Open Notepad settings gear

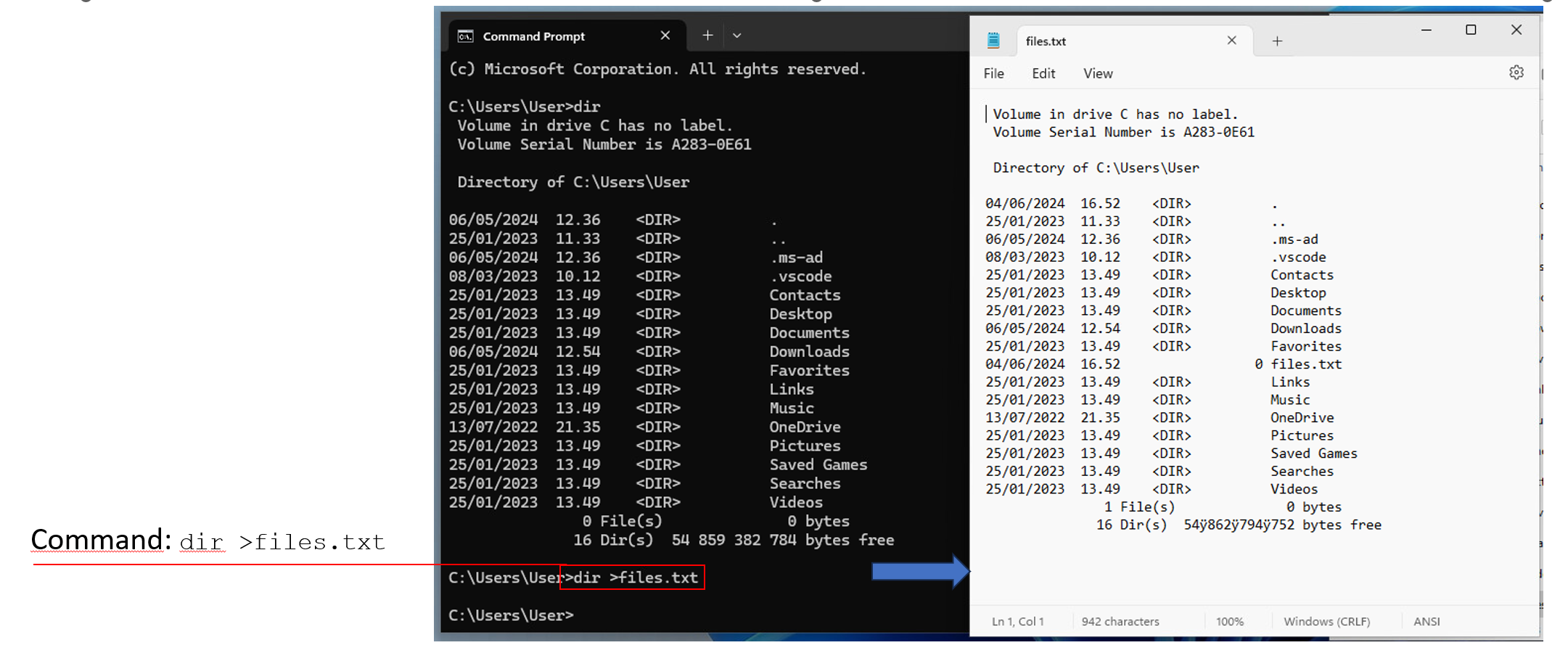pos(1516,73)
